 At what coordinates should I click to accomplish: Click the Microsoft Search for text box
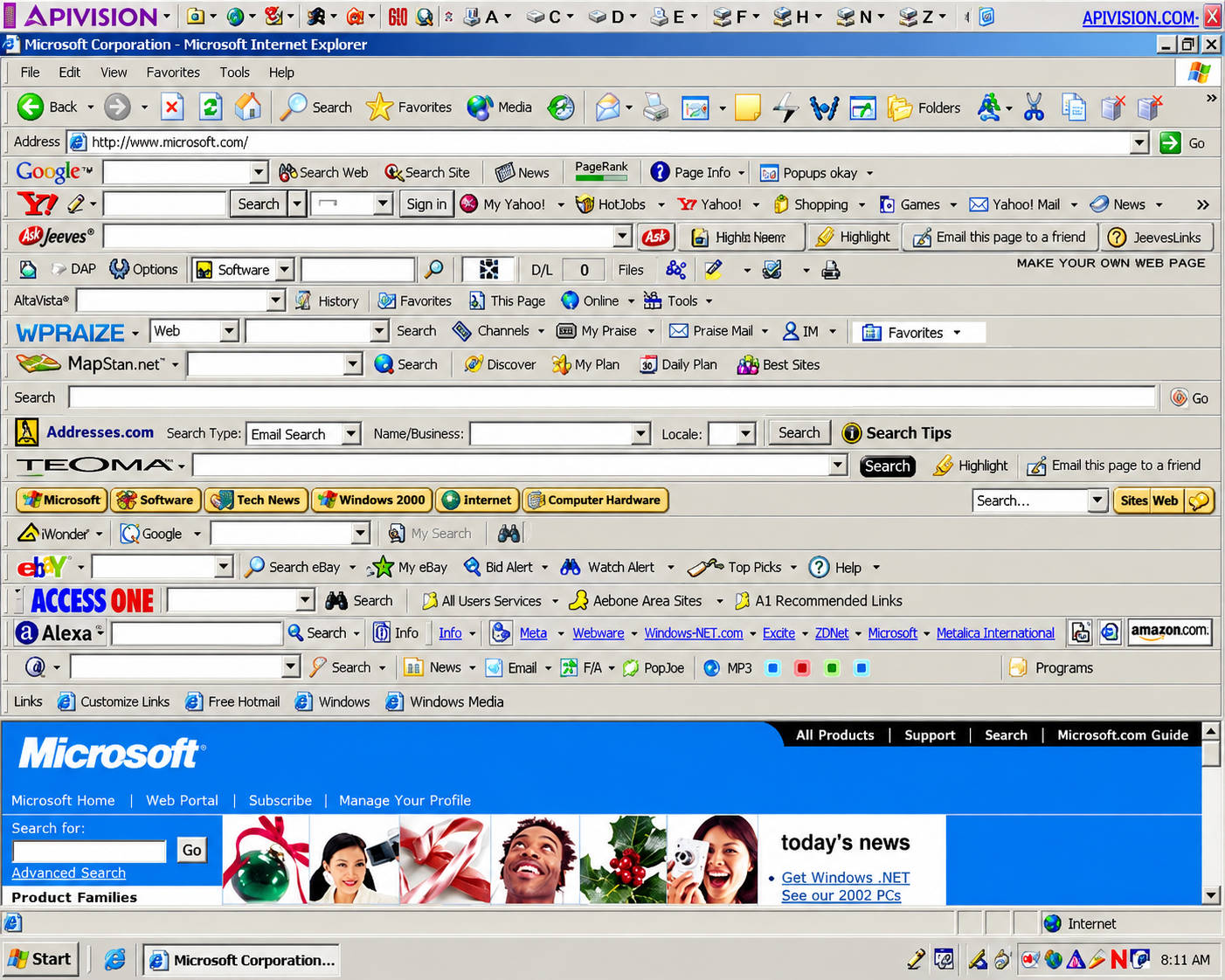tap(89, 852)
